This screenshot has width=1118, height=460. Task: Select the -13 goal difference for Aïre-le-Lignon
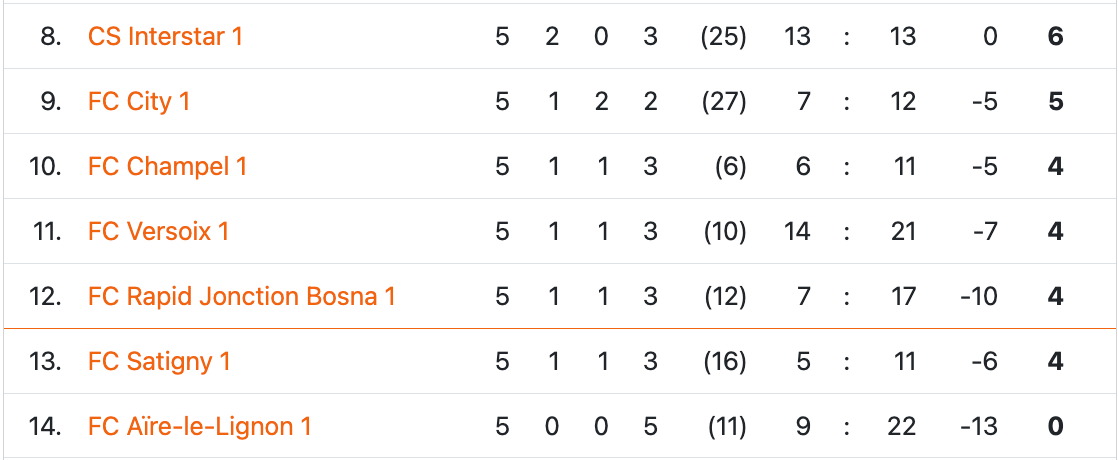click(979, 427)
